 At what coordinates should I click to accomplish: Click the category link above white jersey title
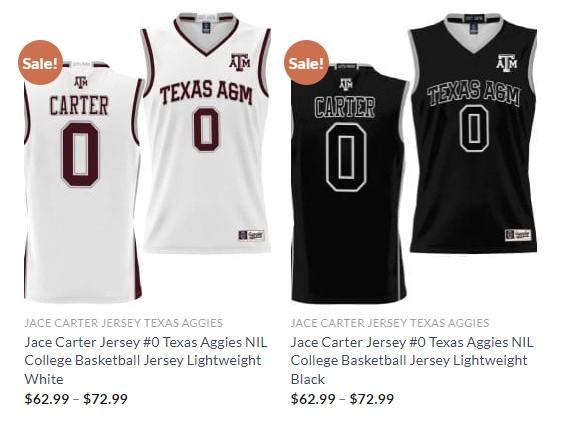tap(124, 323)
